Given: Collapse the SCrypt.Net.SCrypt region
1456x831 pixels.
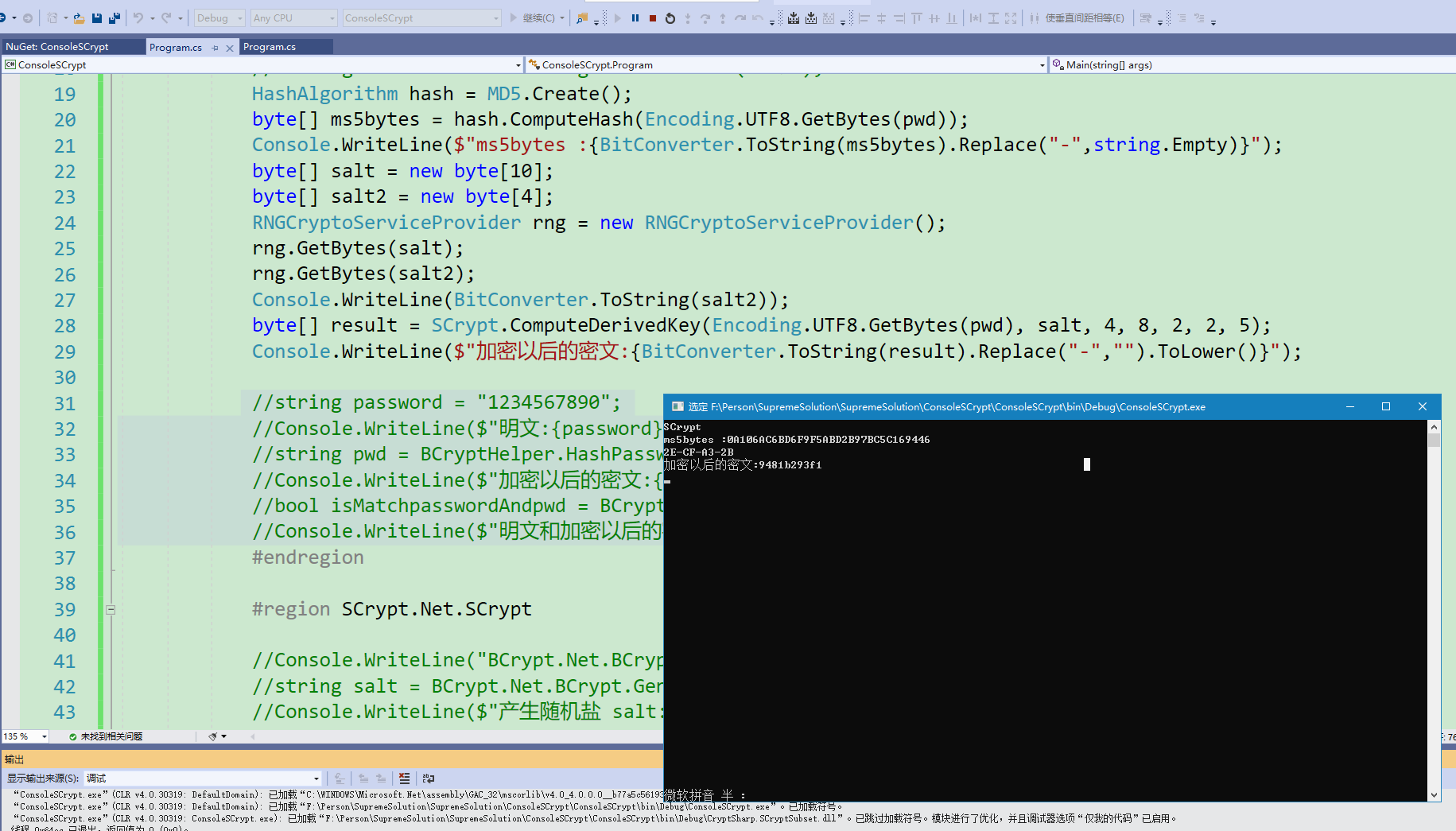Looking at the screenshot, I should point(111,610).
